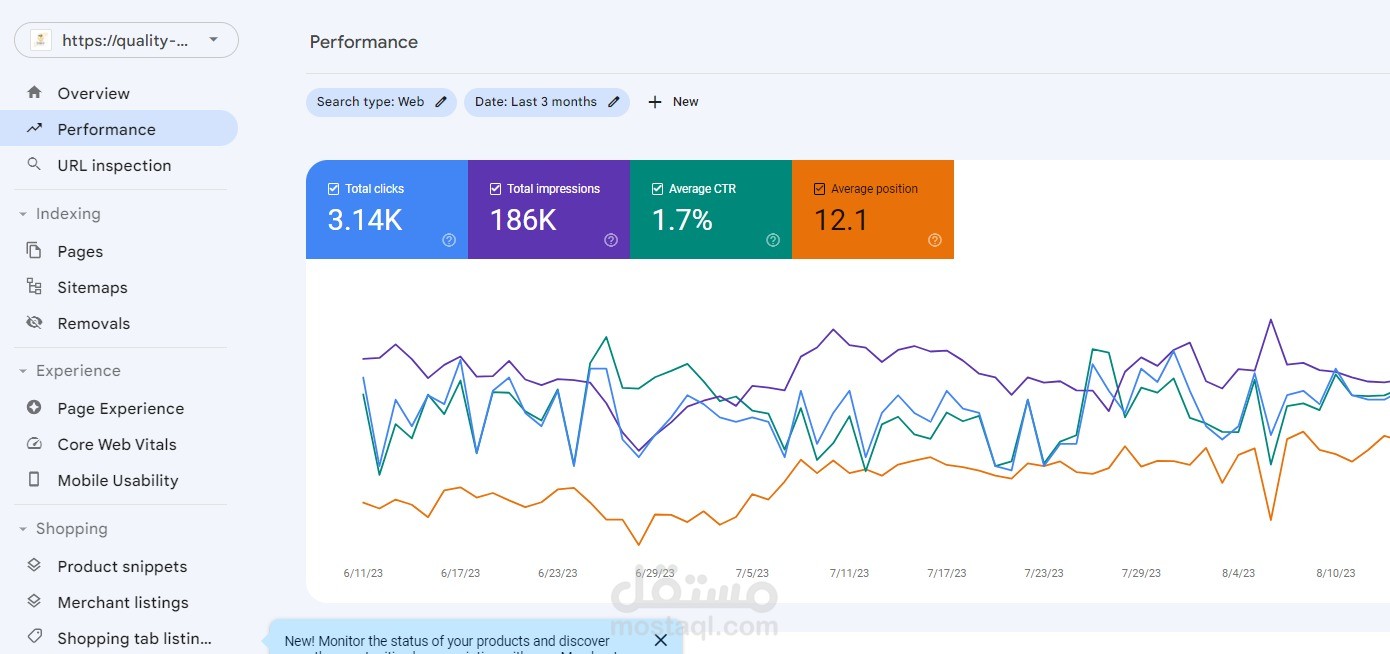This screenshot has width=1390, height=654.
Task: Click the 8/10/23 date label on chart
Action: pyautogui.click(x=1335, y=573)
